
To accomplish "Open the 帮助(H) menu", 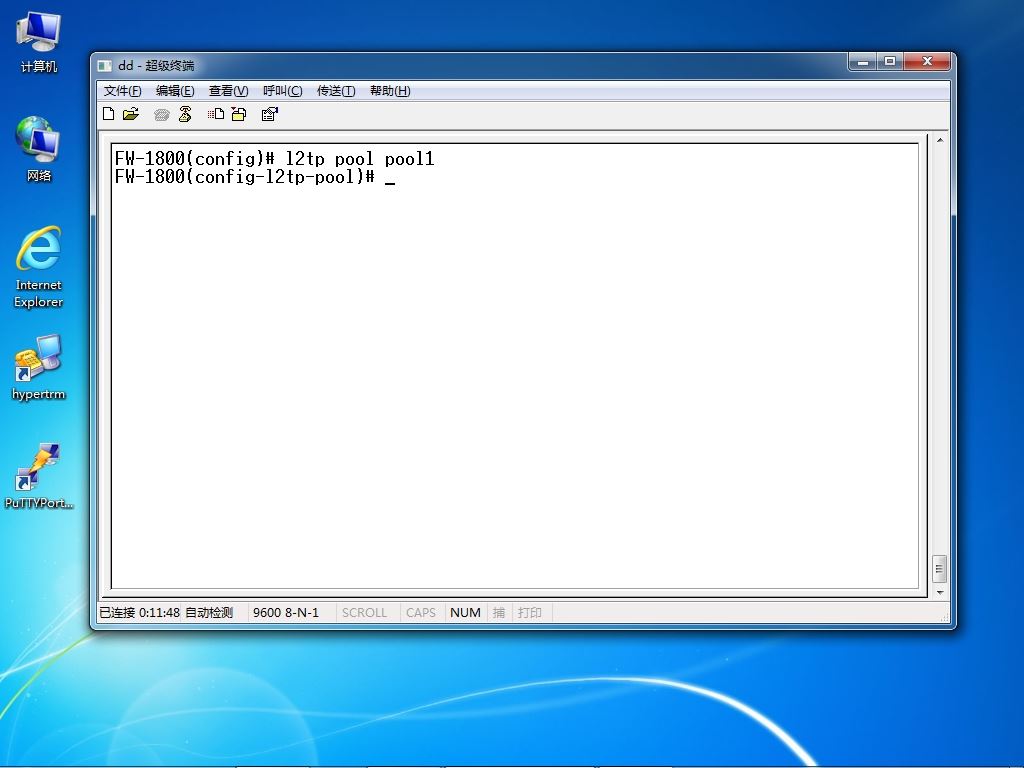I will (390, 91).
